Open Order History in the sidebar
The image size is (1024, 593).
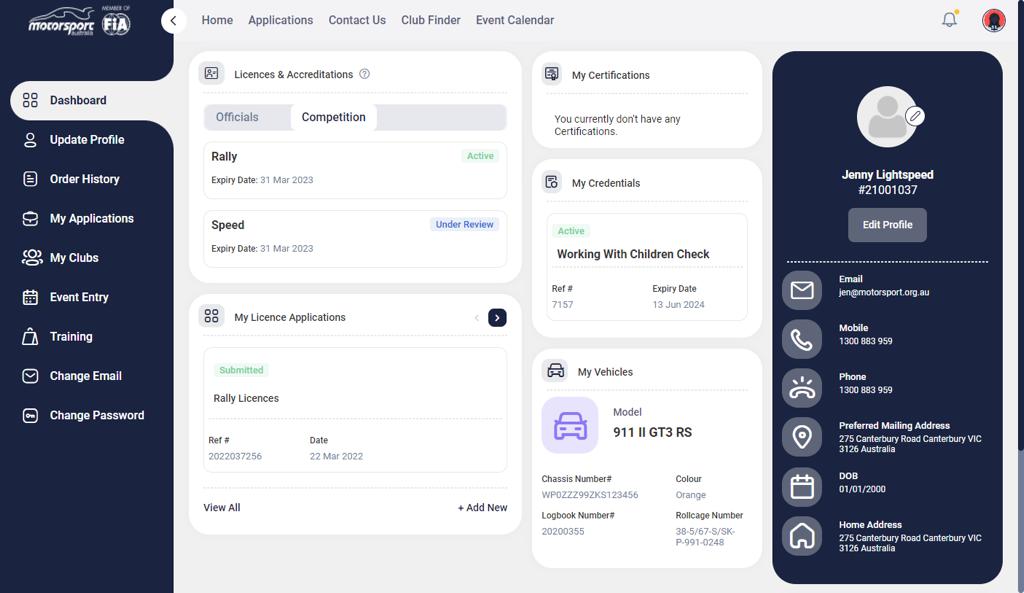(x=85, y=179)
